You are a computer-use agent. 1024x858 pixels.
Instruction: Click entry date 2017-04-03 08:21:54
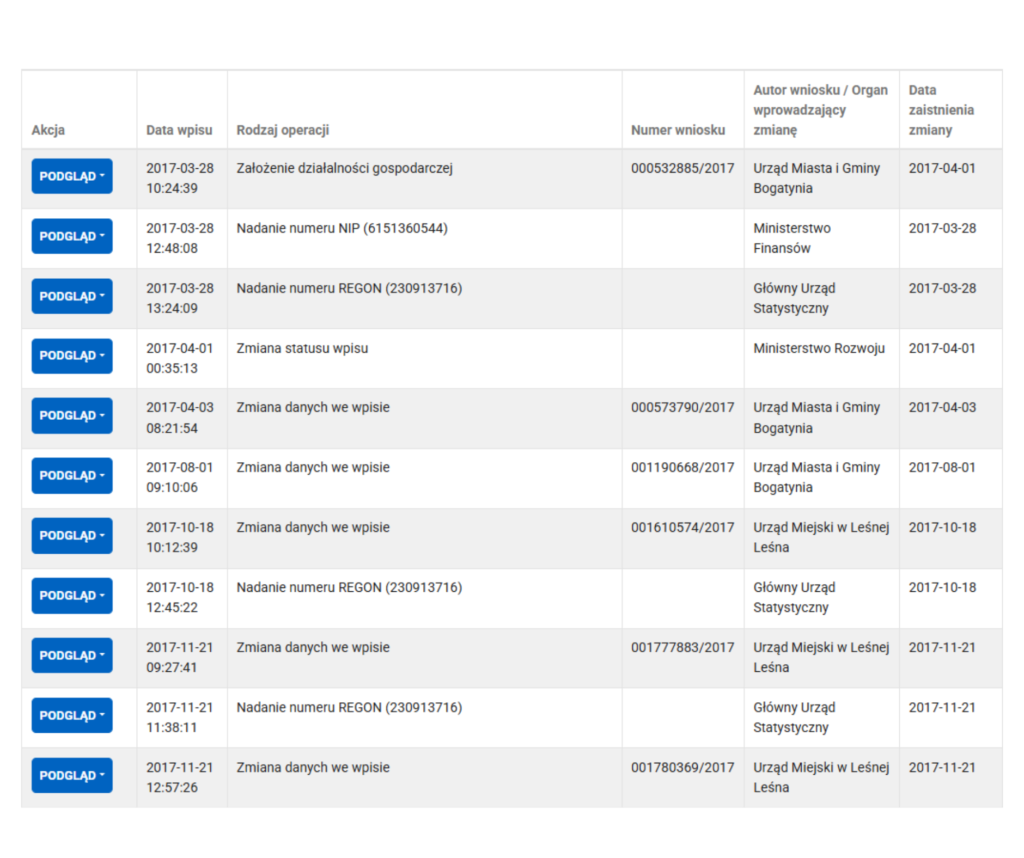pos(180,418)
